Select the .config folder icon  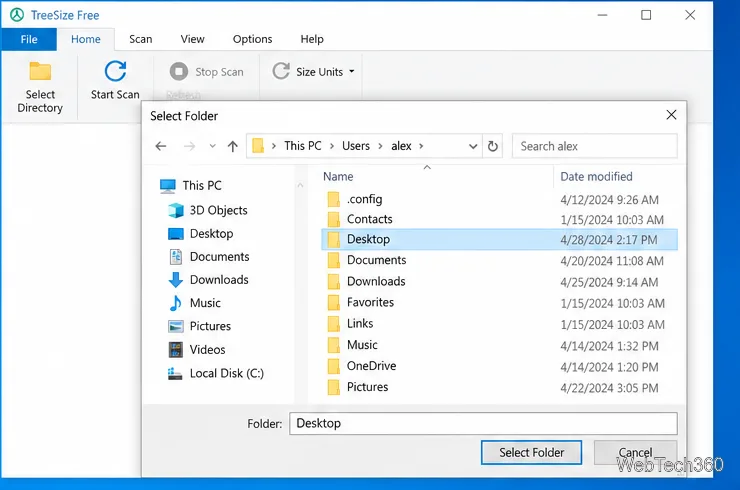pyautogui.click(x=334, y=199)
